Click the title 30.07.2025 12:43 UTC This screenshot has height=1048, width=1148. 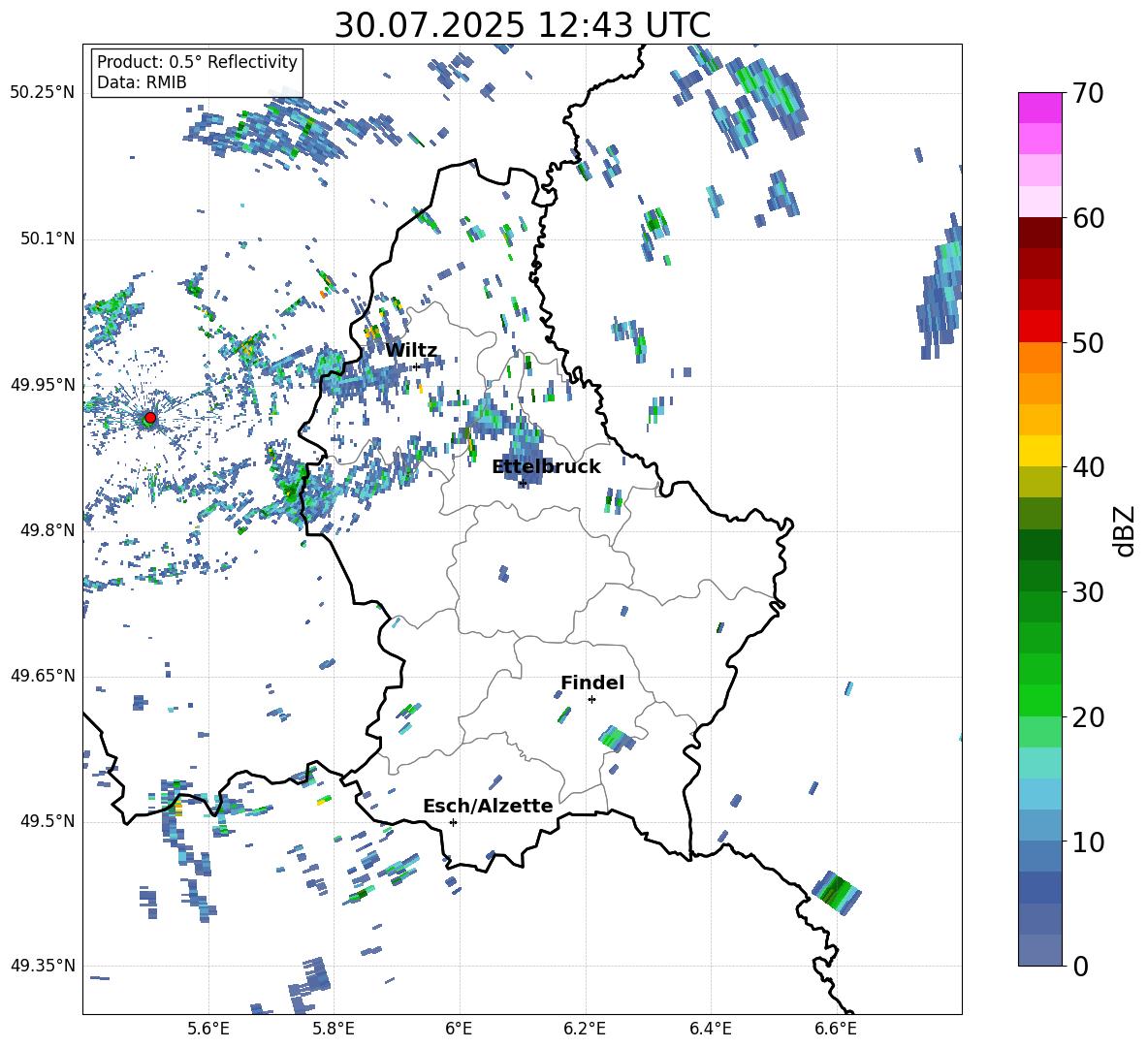tap(522, 25)
